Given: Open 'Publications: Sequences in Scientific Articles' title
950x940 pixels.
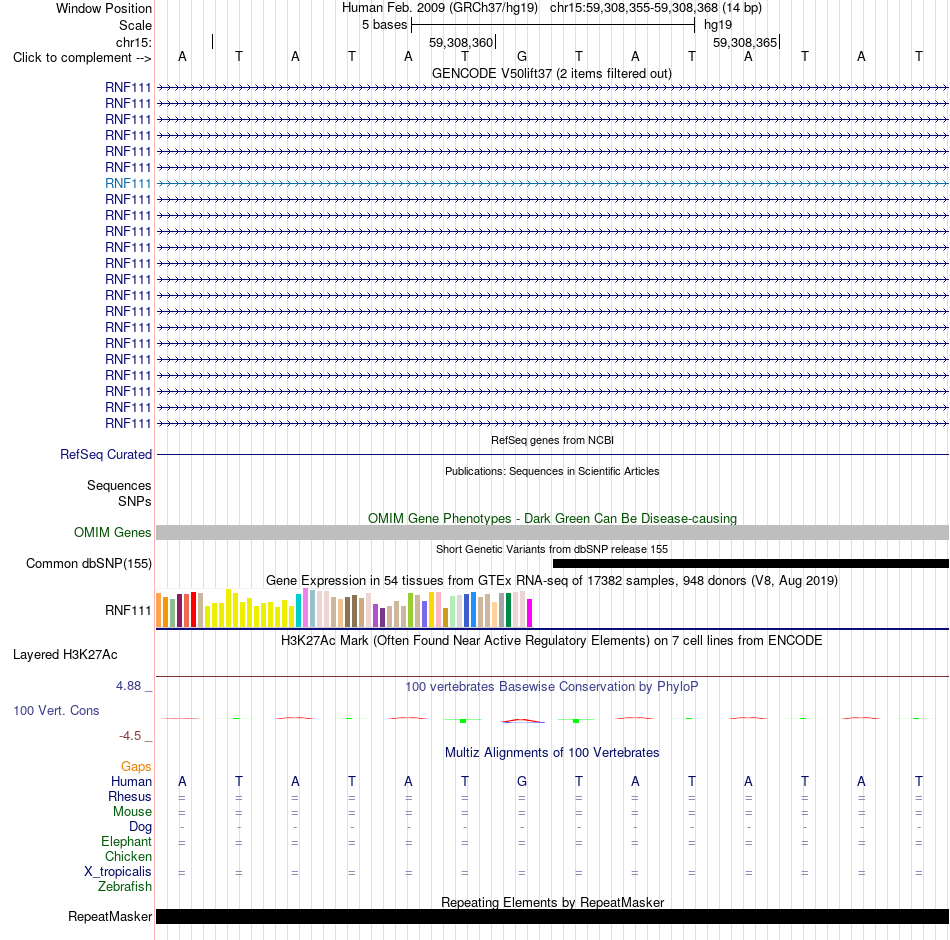Looking at the screenshot, I should pos(552,471).
